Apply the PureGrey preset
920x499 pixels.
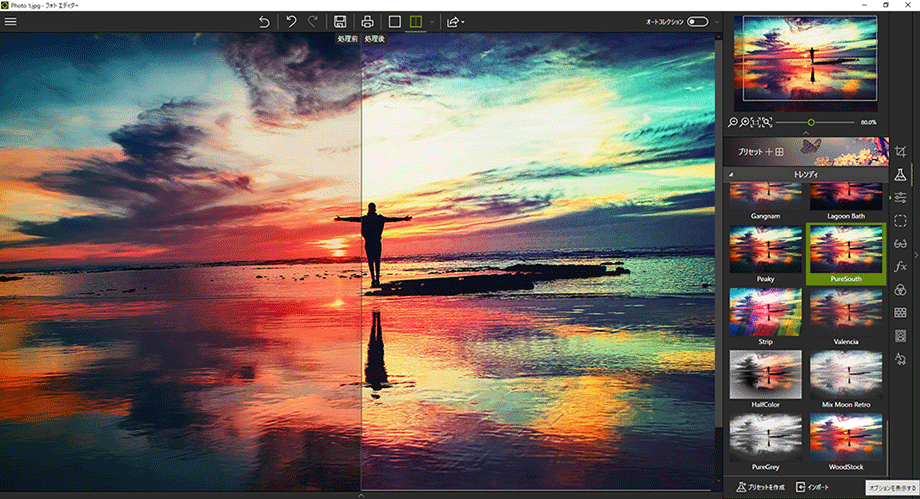click(x=765, y=442)
